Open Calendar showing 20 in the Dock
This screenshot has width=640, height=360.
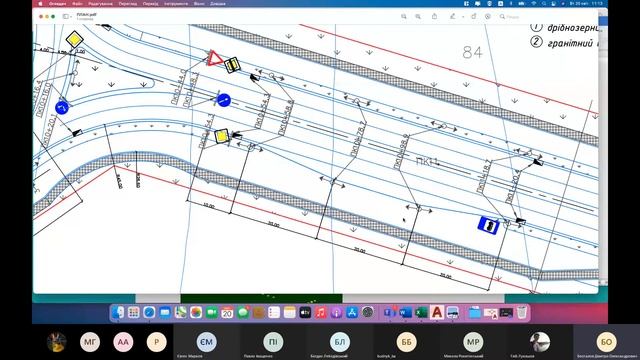tap(227, 313)
